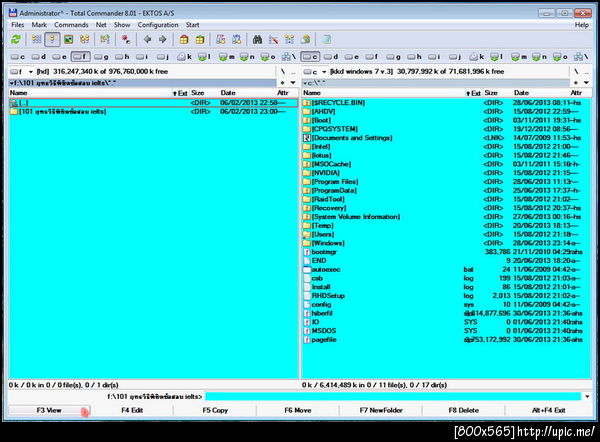Open right panel favorites hotlist asterisk button
Screen dimensions: 600x442
[576, 83]
